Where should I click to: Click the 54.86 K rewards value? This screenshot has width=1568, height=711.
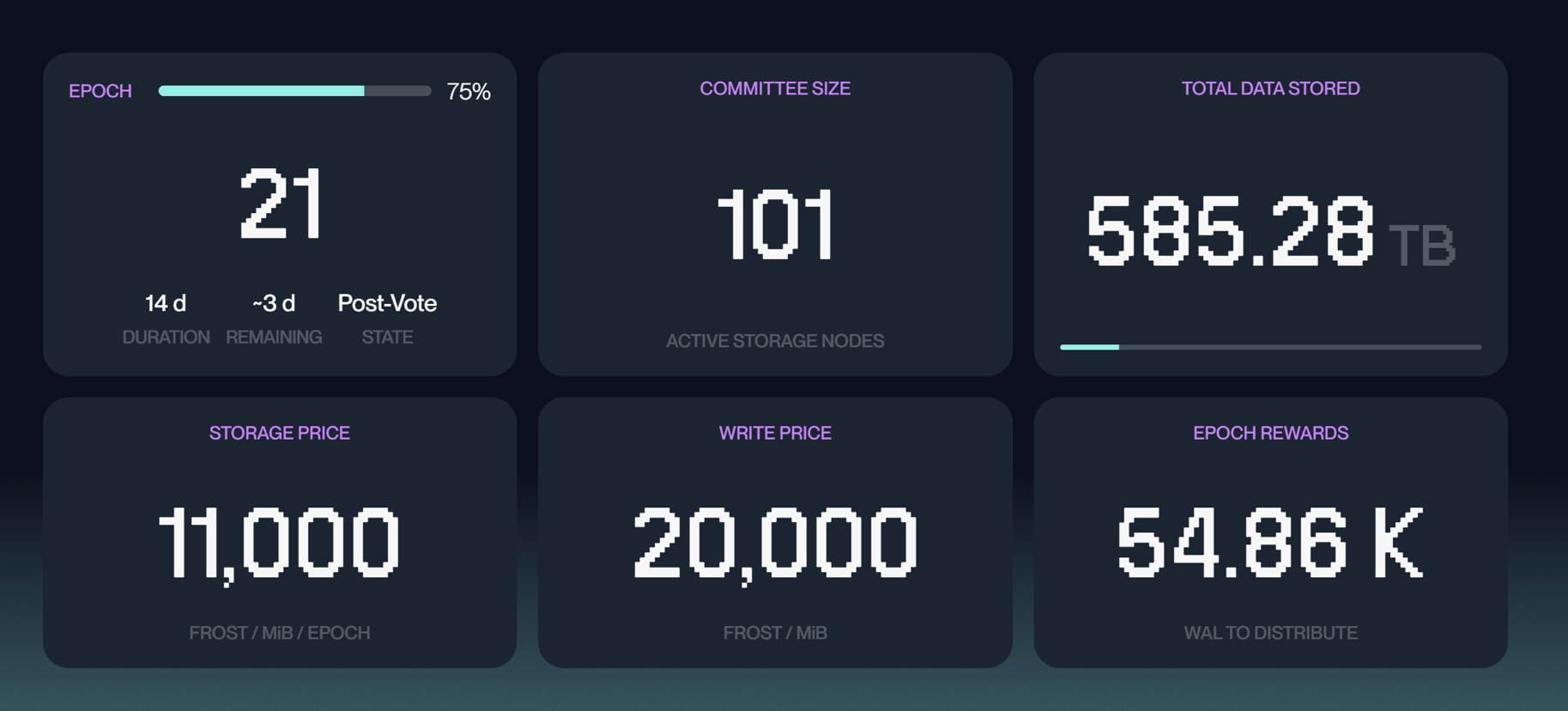click(x=1270, y=543)
